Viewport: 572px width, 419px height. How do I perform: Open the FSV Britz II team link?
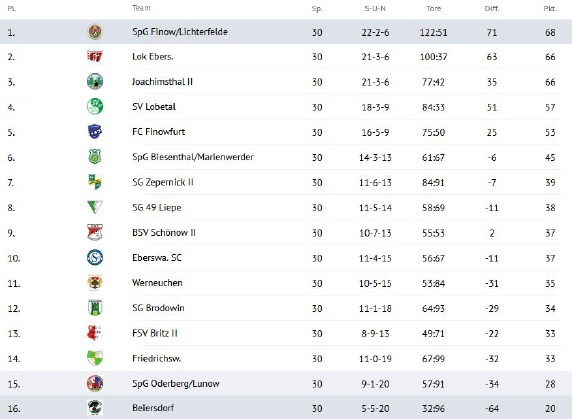[155, 333]
